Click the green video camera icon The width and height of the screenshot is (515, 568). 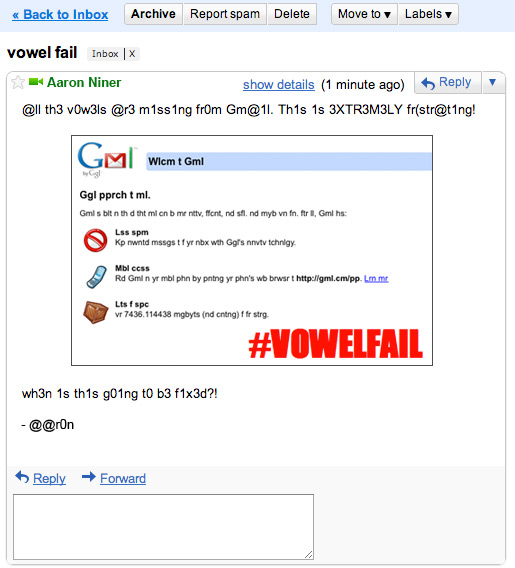point(36,82)
